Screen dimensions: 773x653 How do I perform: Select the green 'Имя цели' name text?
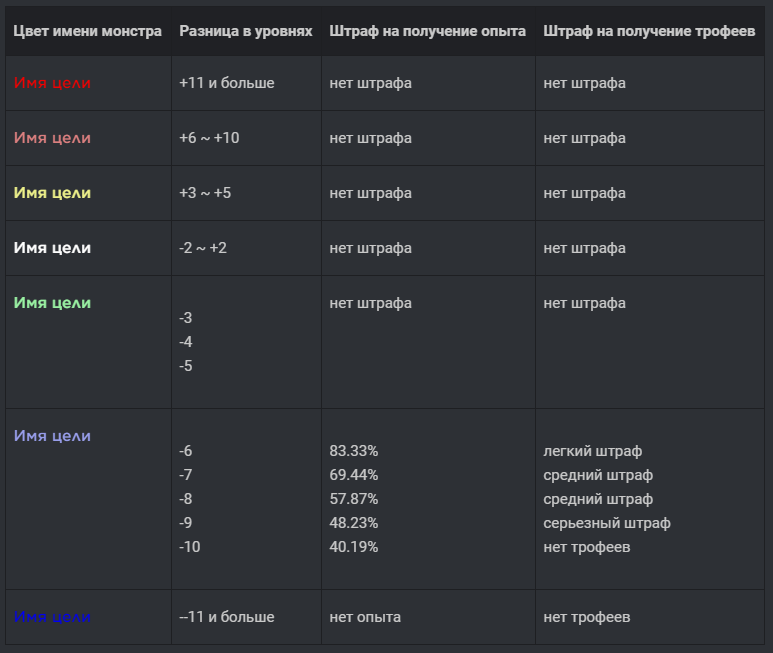coord(52,303)
